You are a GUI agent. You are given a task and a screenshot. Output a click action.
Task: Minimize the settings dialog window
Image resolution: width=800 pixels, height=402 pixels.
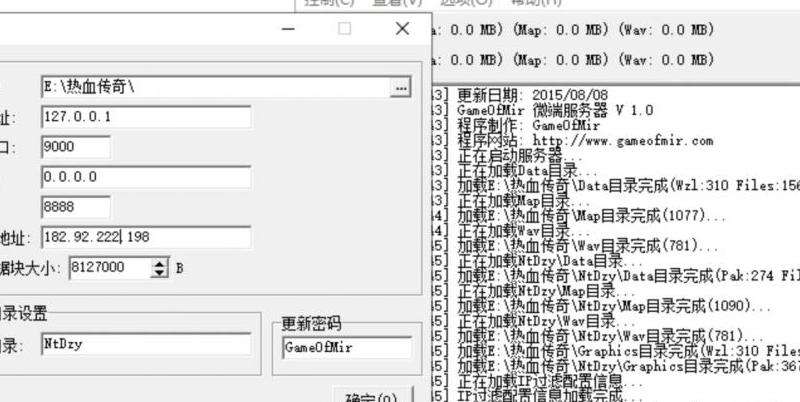tap(288, 29)
